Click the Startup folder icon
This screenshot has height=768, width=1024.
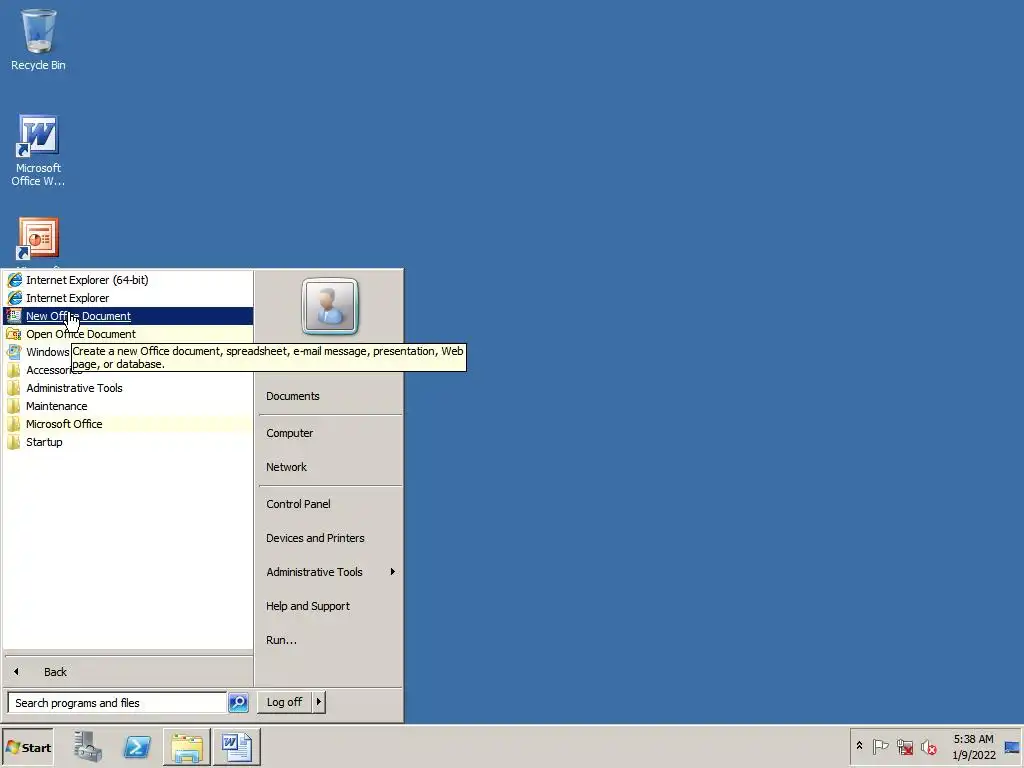click(x=14, y=442)
